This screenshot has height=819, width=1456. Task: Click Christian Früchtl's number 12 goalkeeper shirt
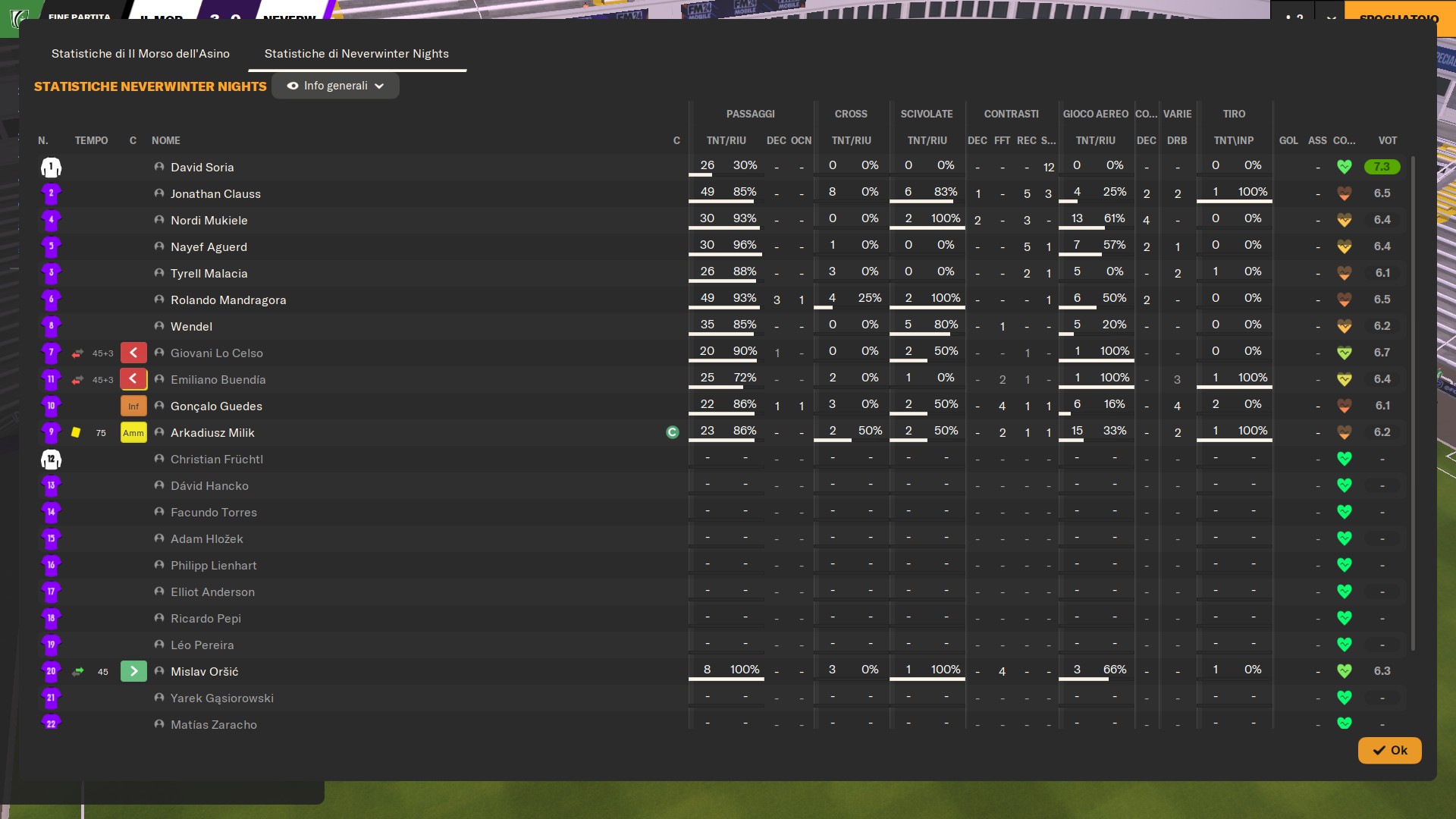tap(51, 459)
